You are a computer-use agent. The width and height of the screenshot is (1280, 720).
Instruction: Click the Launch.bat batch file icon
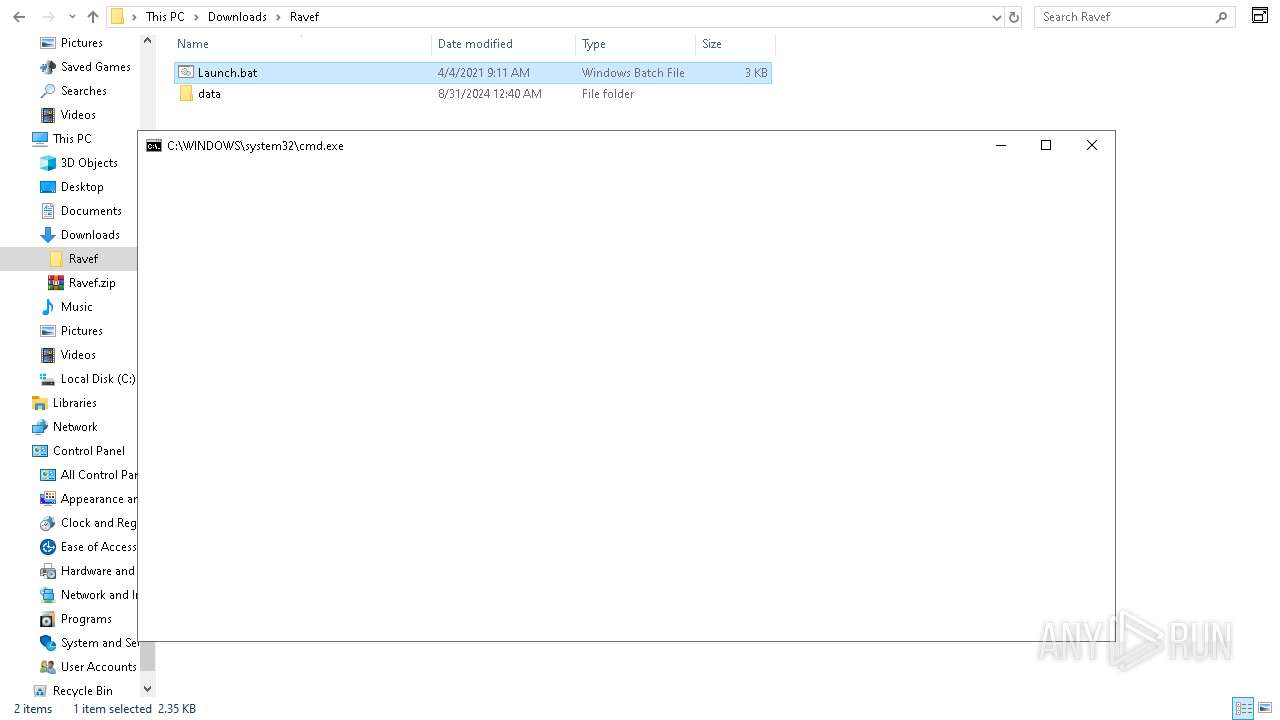click(x=186, y=73)
